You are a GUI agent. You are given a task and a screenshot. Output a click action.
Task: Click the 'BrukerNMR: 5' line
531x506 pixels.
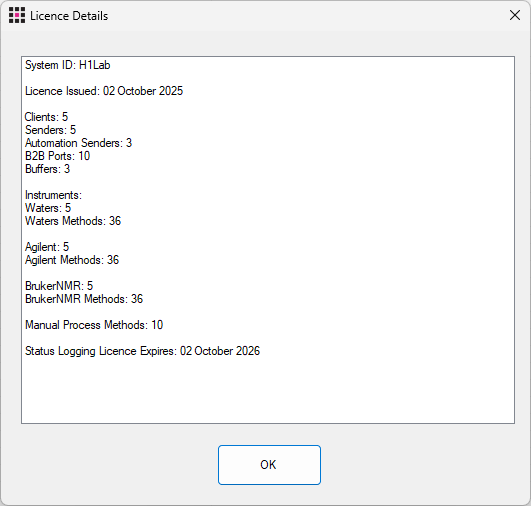click(59, 286)
